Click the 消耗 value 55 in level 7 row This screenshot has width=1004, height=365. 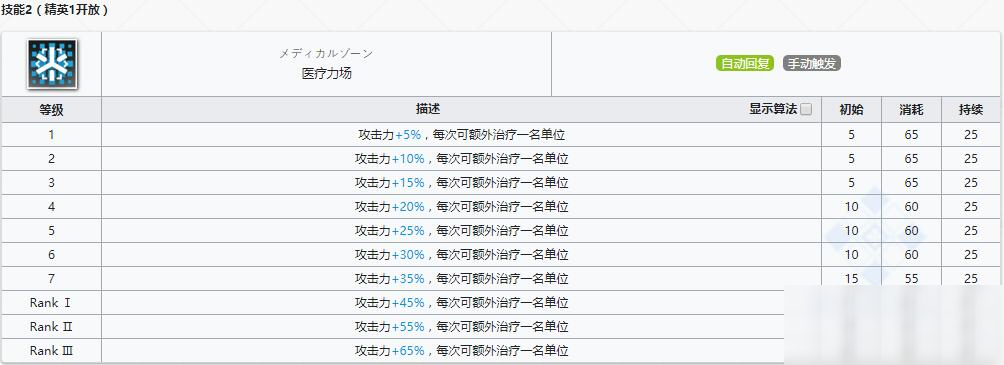coord(911,279)
